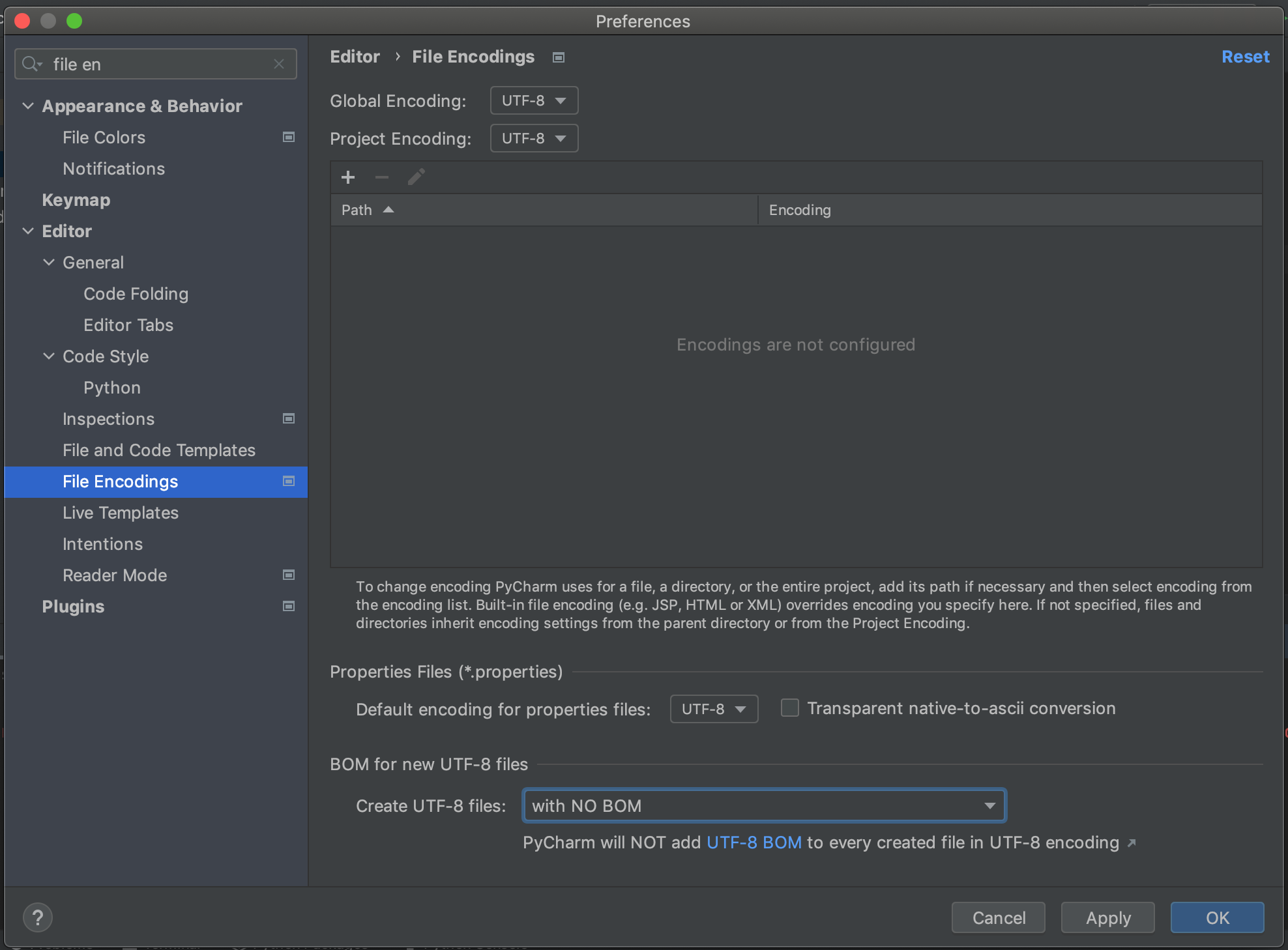This screenshot has height=950, width=1288.
Task: Click the jump icon next to Plugins
Action: (x=288, y=606)
